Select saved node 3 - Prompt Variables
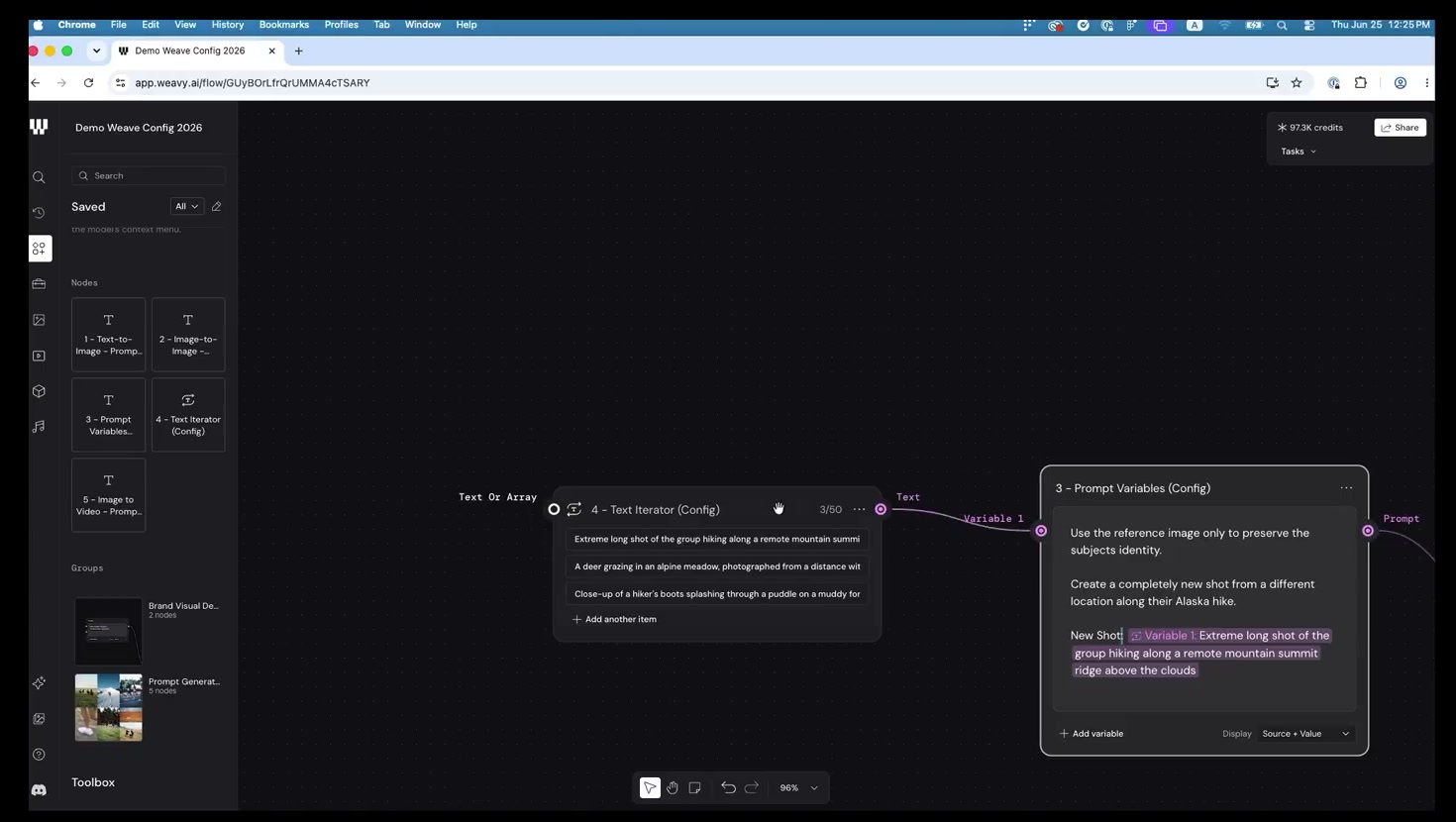Viewport: 1456px width, 822px height. tap(109, 415)
